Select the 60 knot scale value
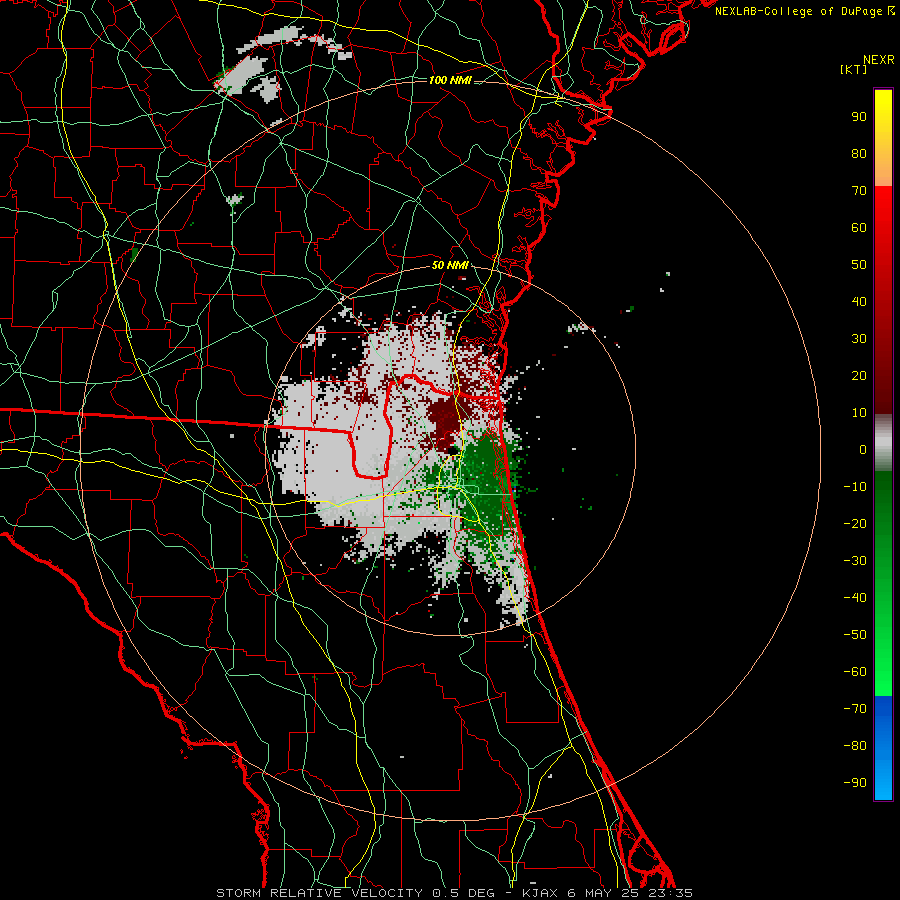 click(x=859, y=228)
